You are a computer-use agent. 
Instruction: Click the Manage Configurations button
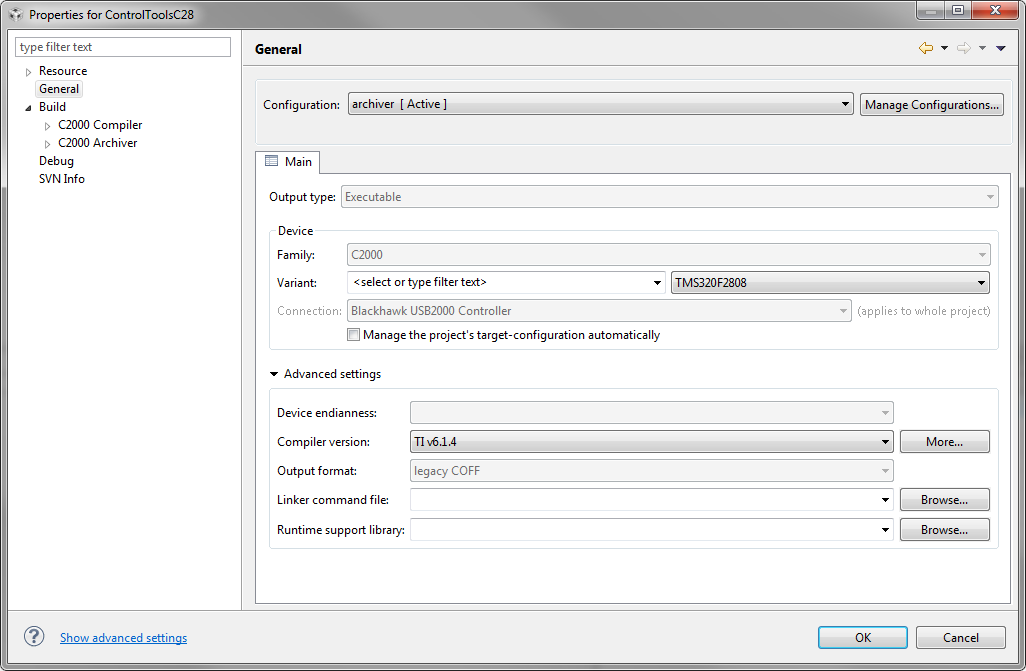click(931, 103)
